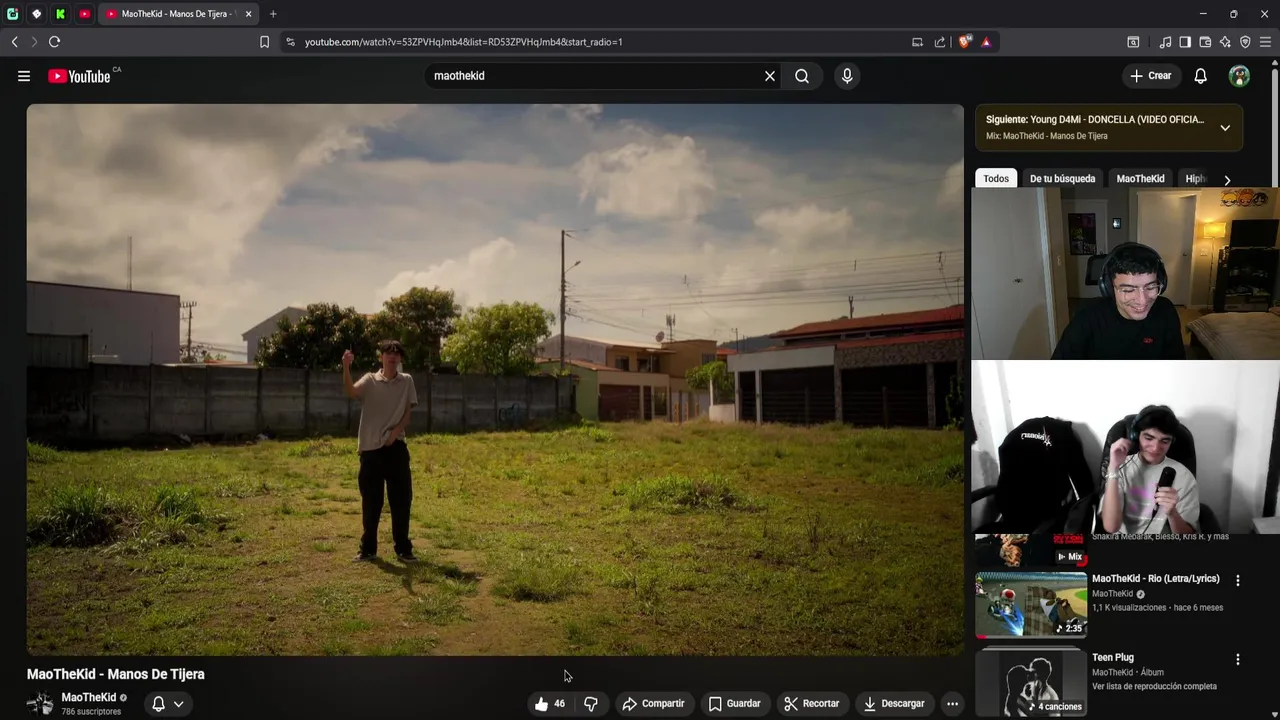Switch to the red YouTube pinned tab
The height and width of the screenshot is (720, 1280).
84,14
